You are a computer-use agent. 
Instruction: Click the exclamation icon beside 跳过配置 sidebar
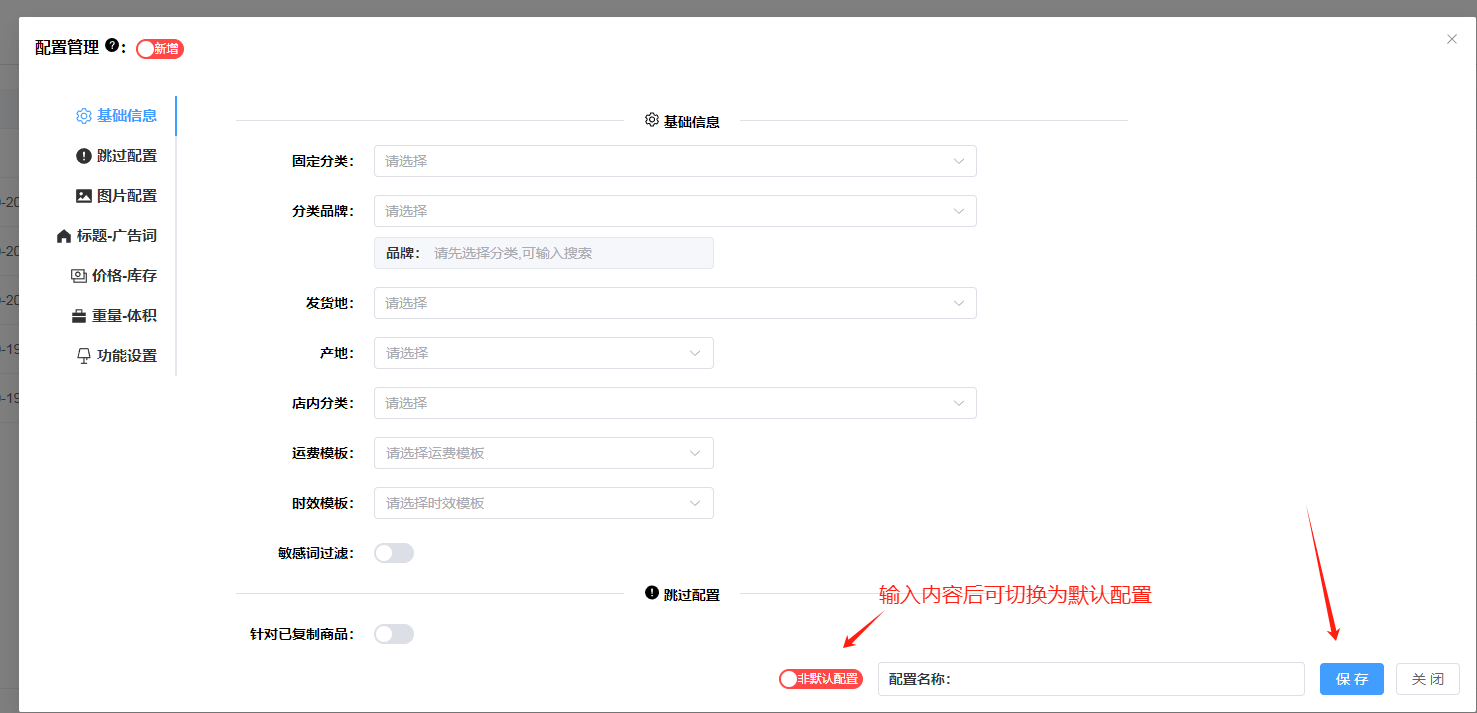point(84,156)
